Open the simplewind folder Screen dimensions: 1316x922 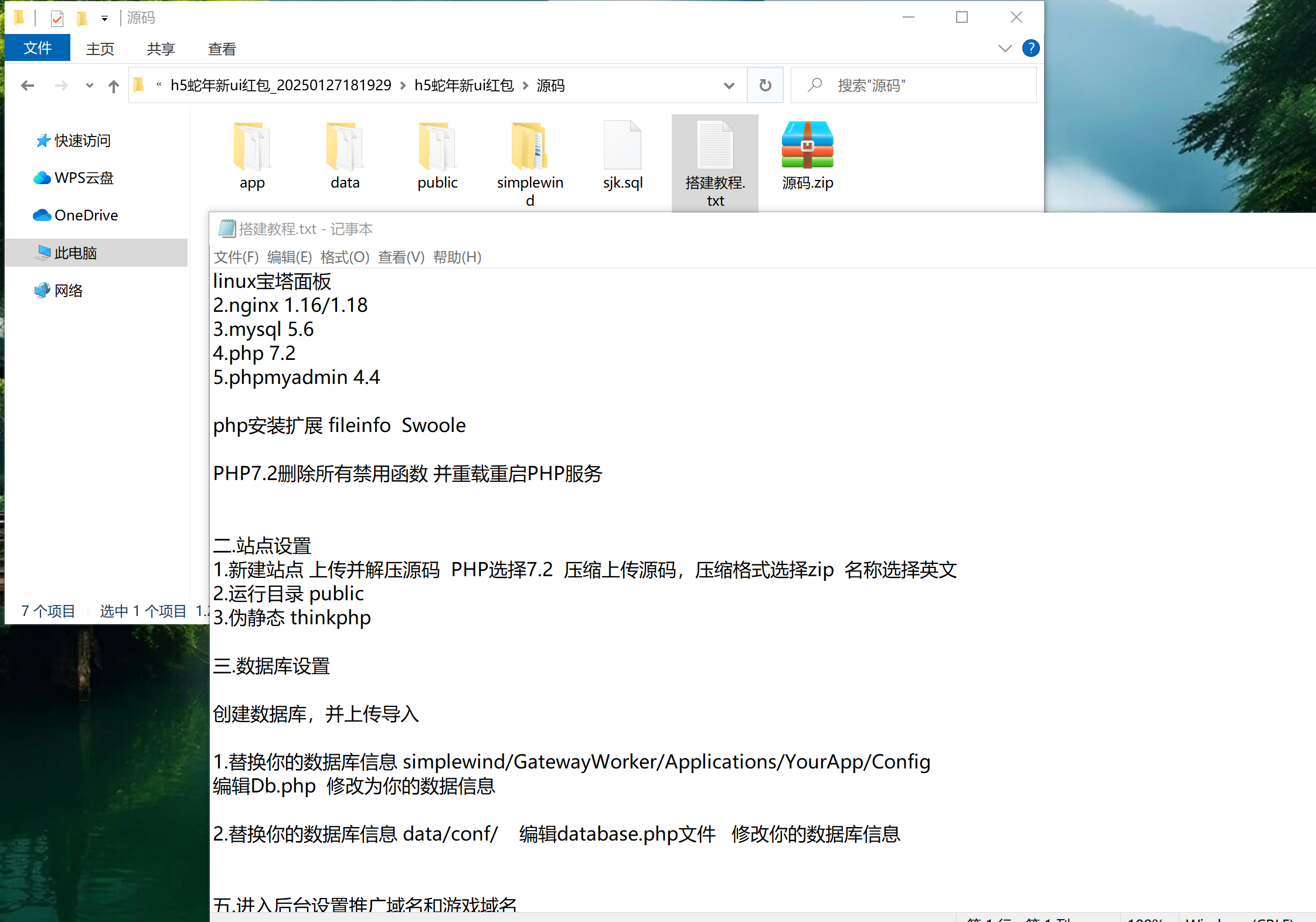click(x=530, y=164)
